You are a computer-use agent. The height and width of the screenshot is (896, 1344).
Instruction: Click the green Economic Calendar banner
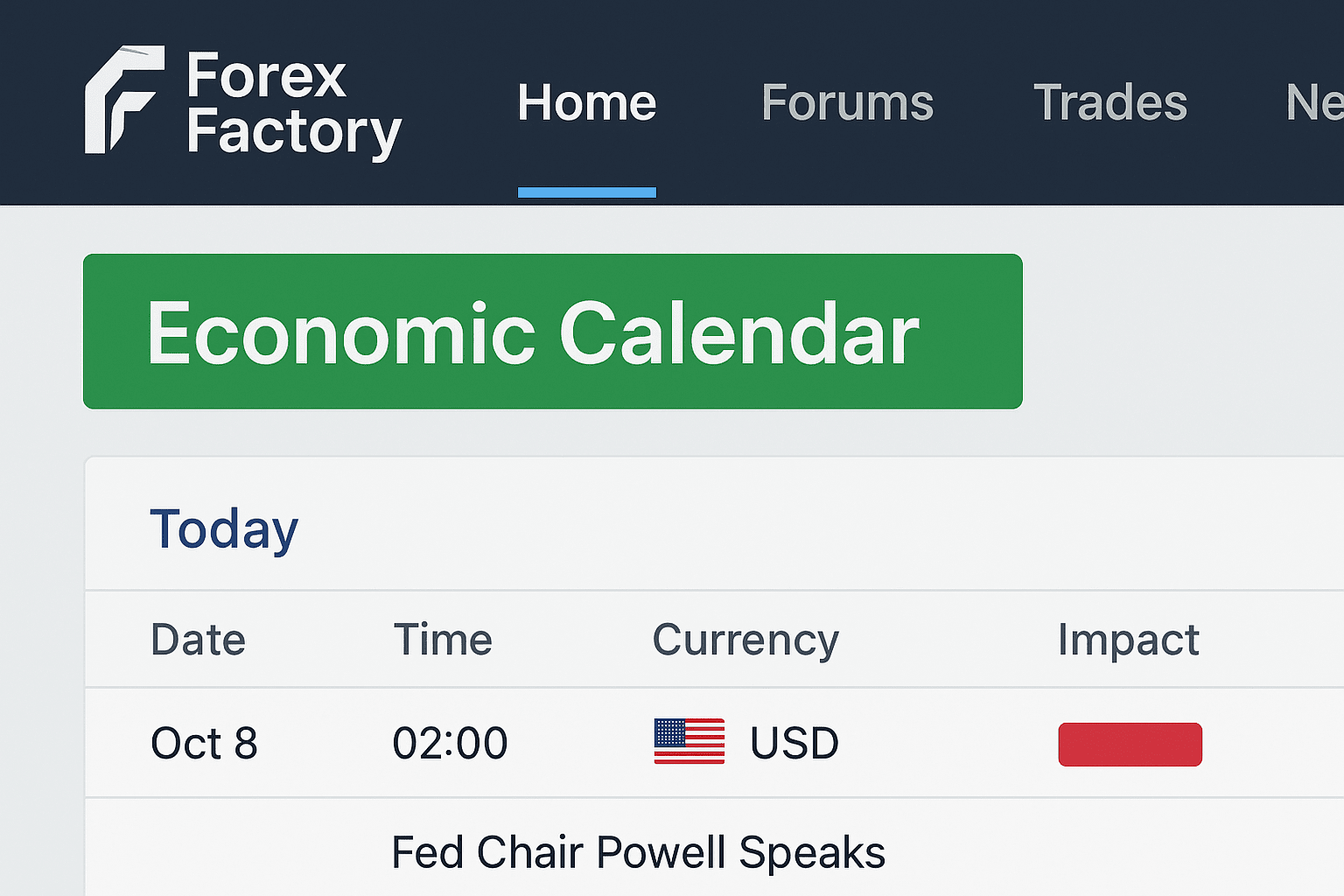[552, 332]
